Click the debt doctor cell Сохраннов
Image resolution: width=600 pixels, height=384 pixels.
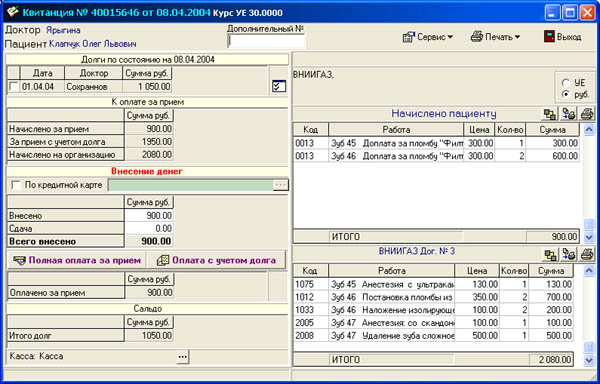(x=94, y=87)
